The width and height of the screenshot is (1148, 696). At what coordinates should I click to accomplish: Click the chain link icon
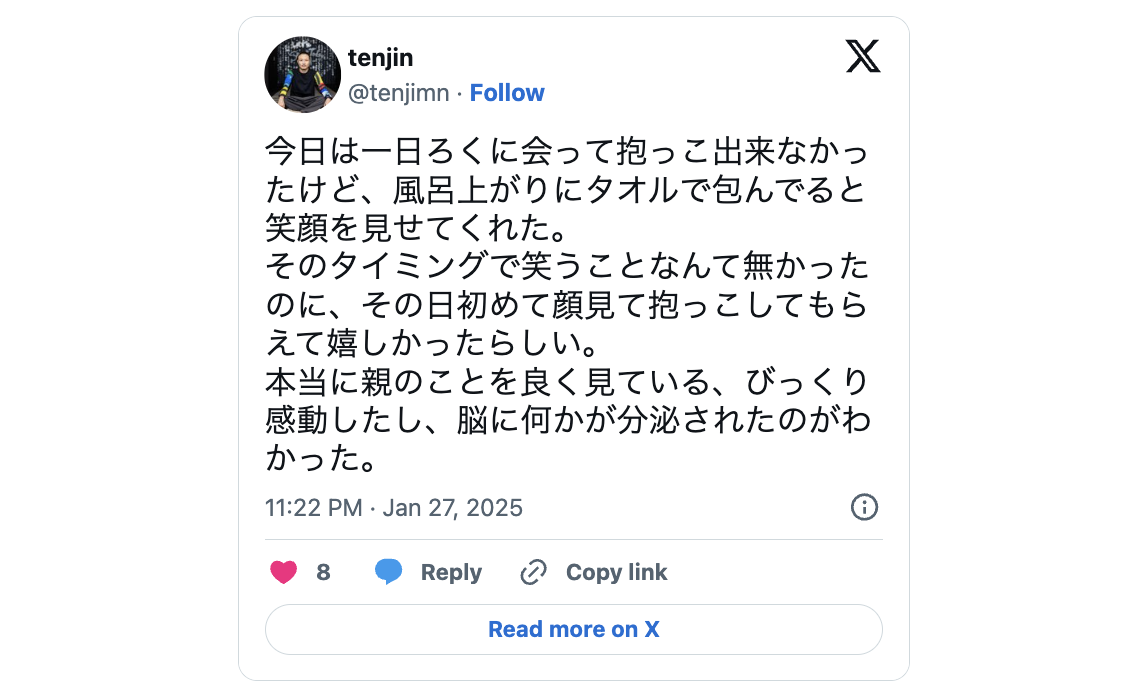[534, 573]
